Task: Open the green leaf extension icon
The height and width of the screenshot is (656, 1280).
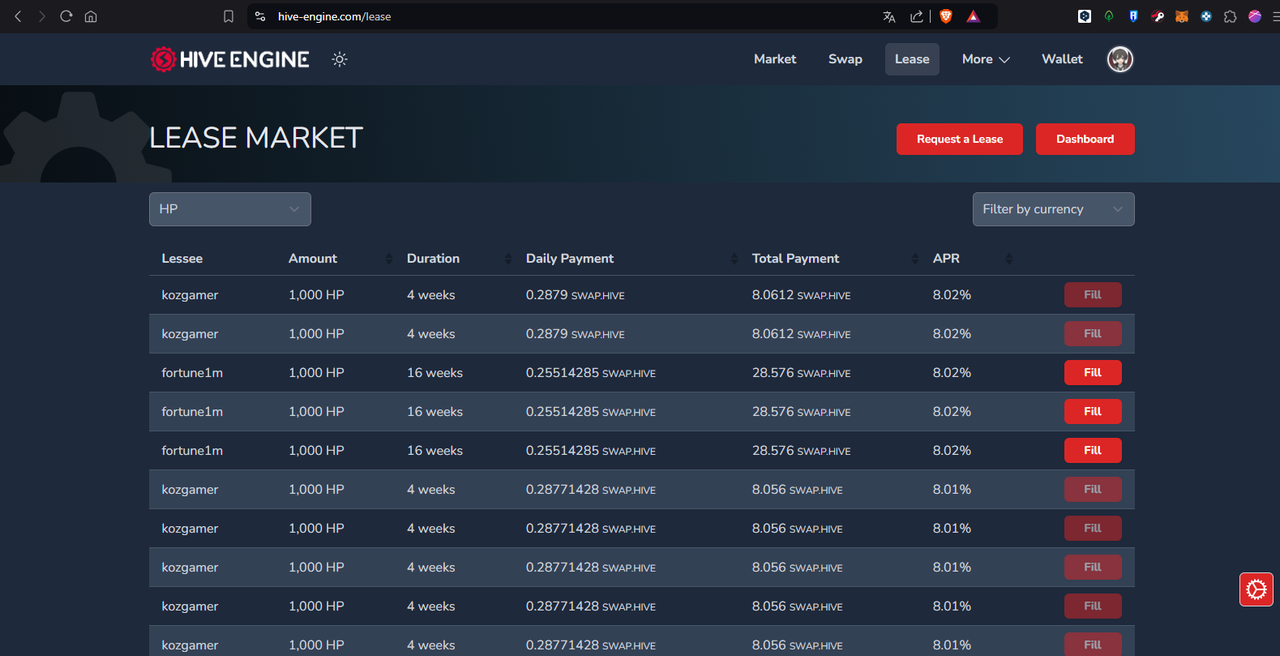Action: pyautogui.click(x=1109, y=16)
